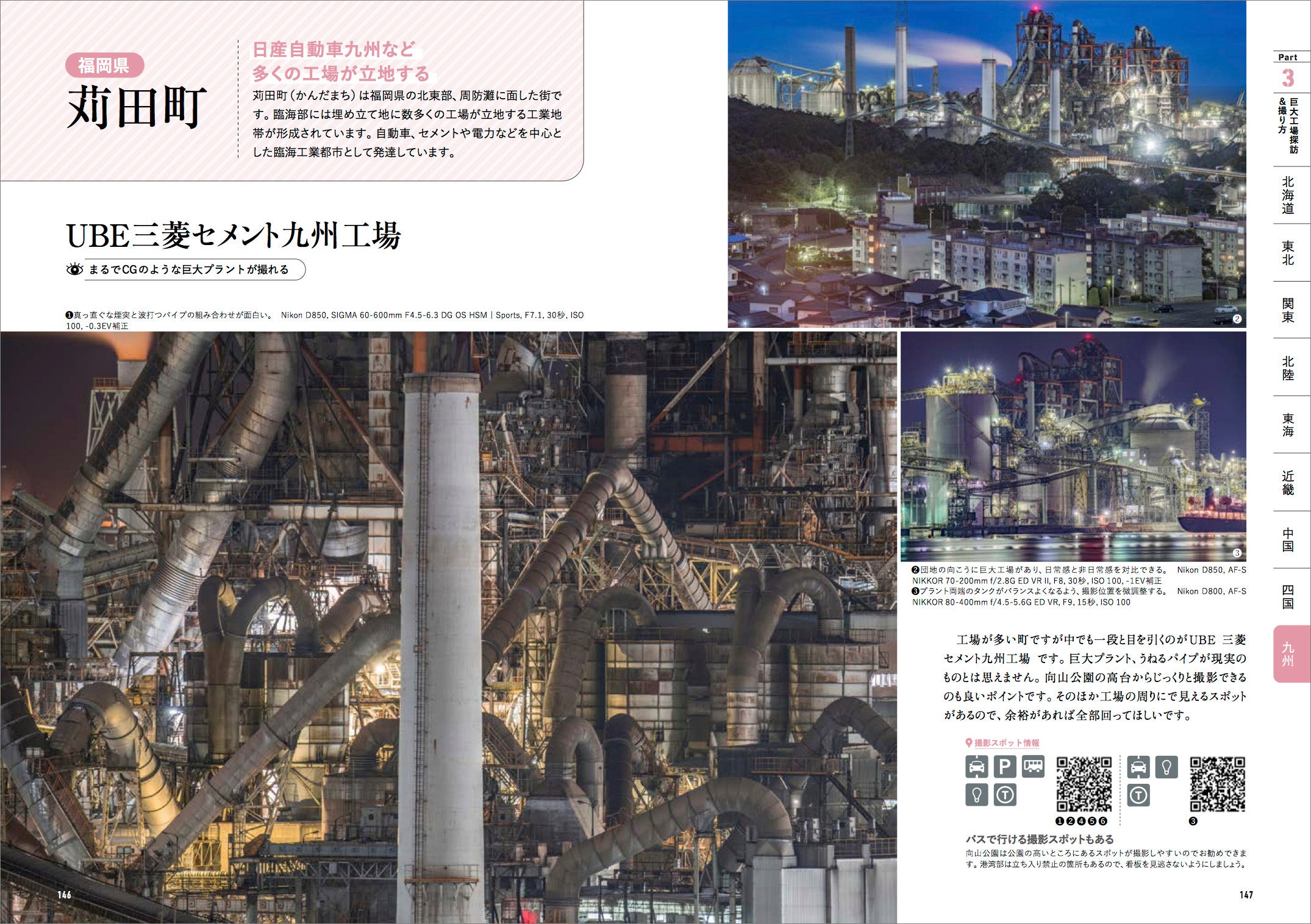Click photo 3 of plant with ship

click(1073, 447)
